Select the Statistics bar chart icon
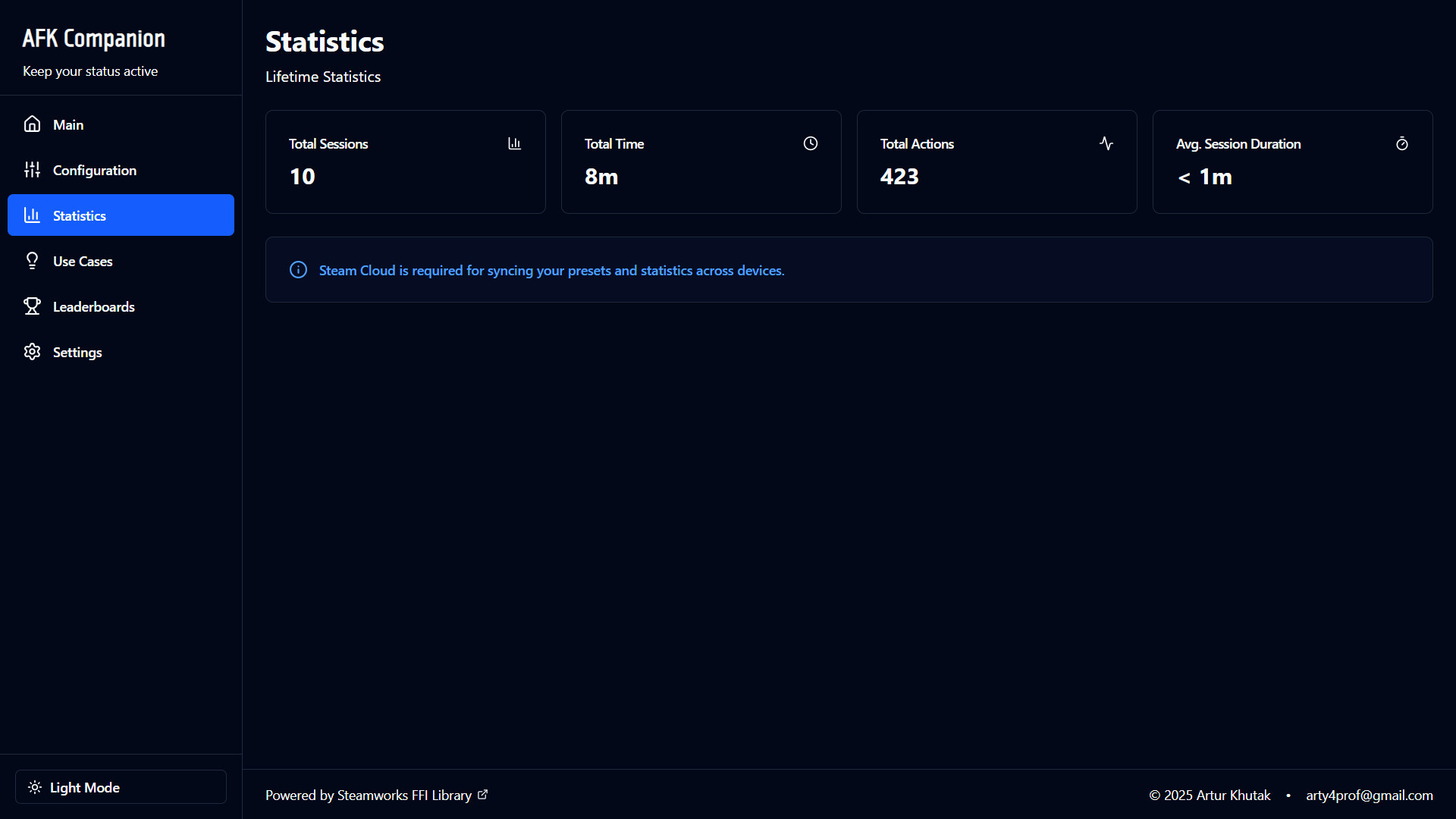The width and height of the screenshot is (1456, 819). (x=32, y=215)
